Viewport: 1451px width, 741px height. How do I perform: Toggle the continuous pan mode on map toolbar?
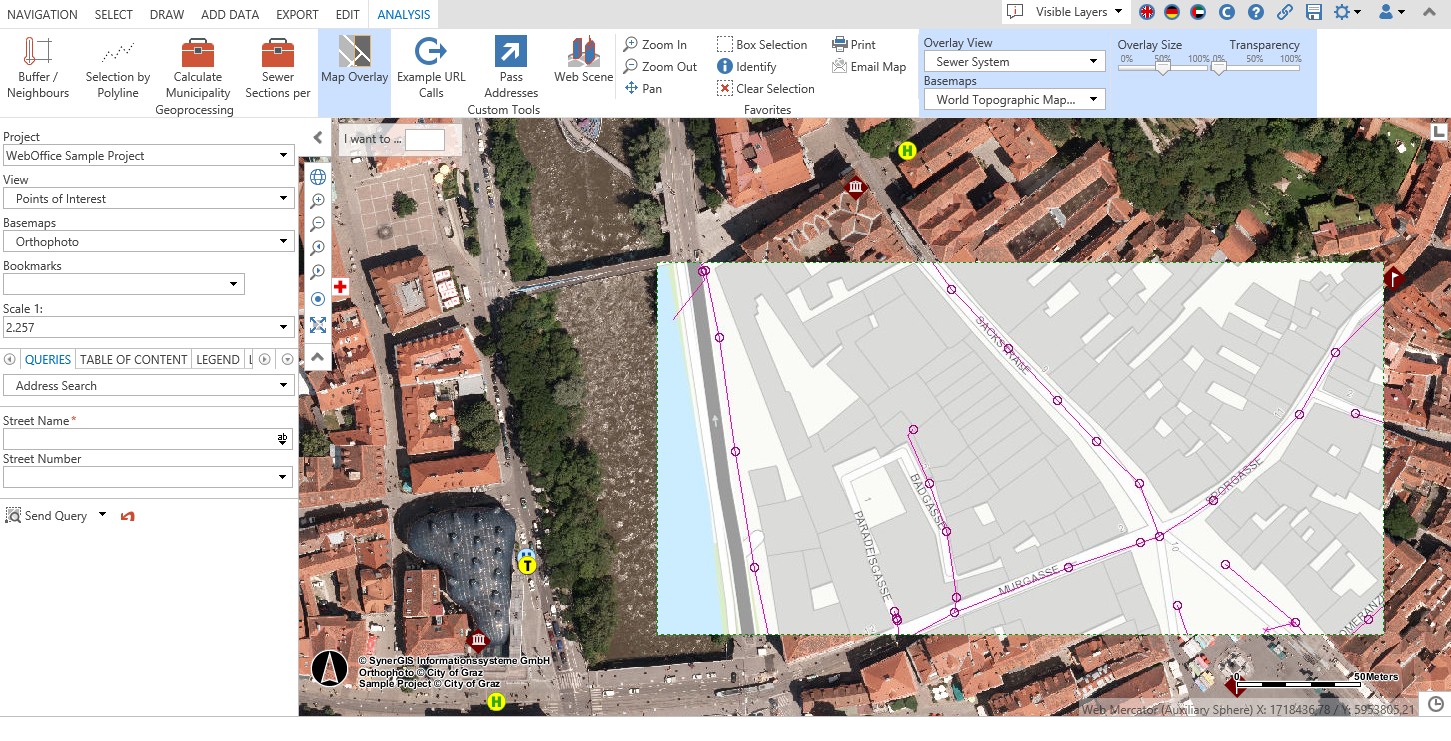point(318,299)
